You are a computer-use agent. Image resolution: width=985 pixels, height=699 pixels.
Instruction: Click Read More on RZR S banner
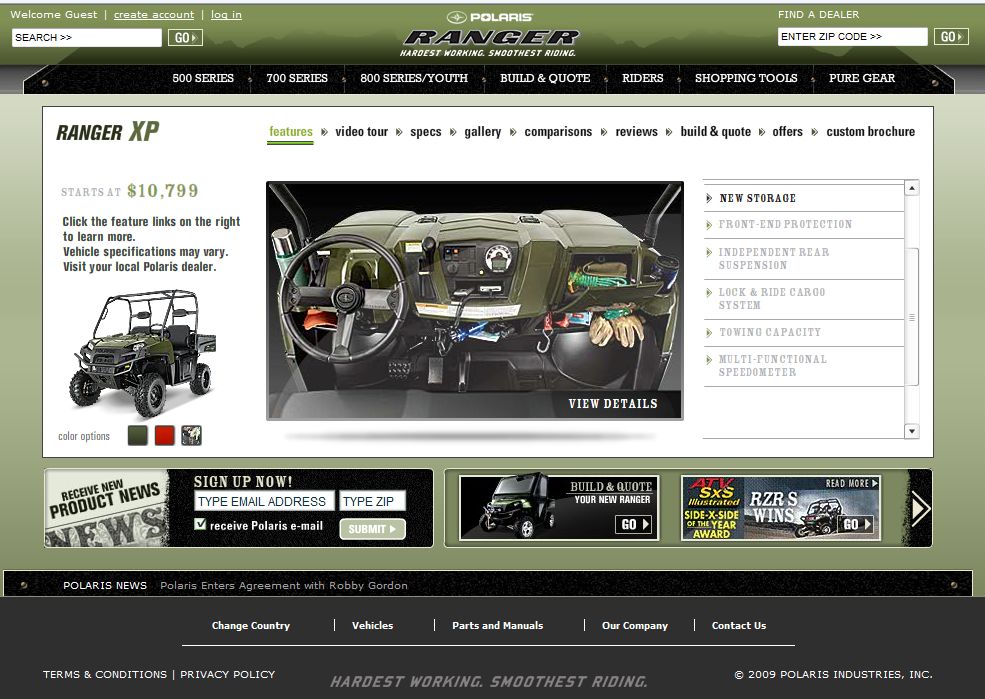pyautogui.click(x=851, y=483)
